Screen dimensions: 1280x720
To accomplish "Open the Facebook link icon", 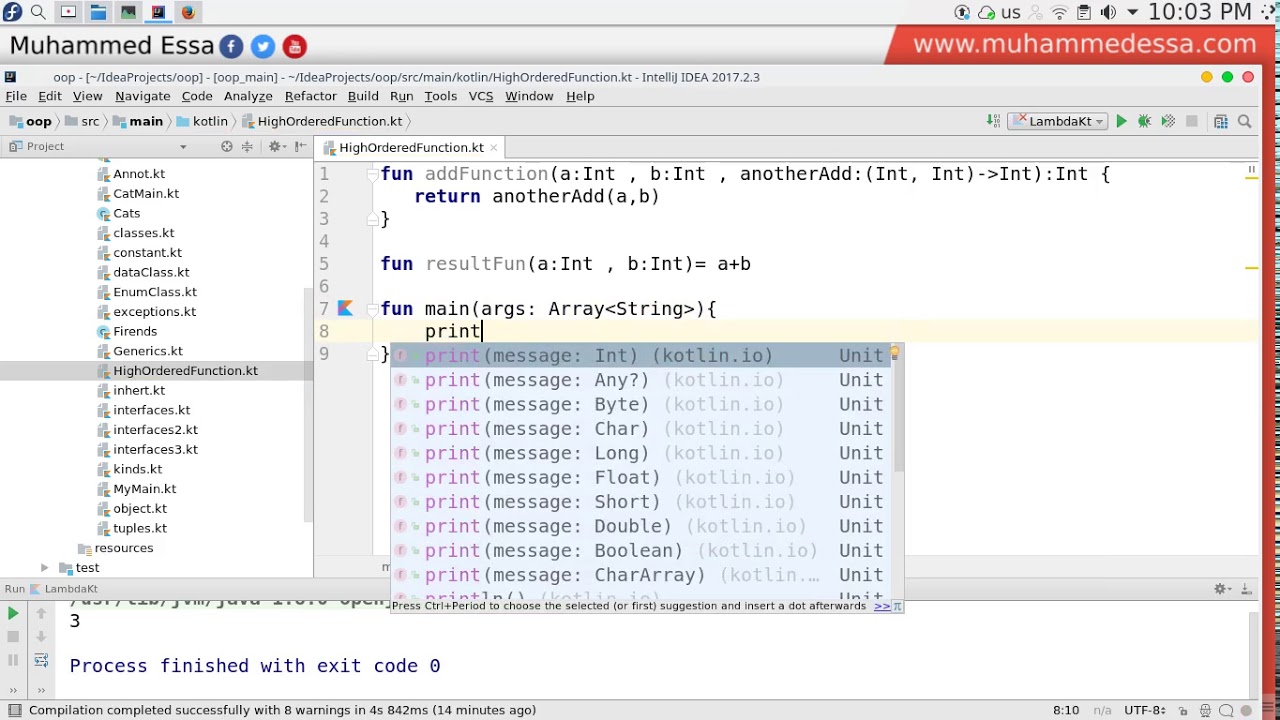I will tap(231, 46).
